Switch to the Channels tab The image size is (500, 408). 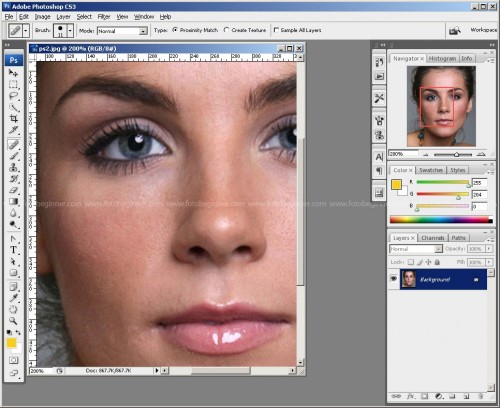click(x=432, y=238)
